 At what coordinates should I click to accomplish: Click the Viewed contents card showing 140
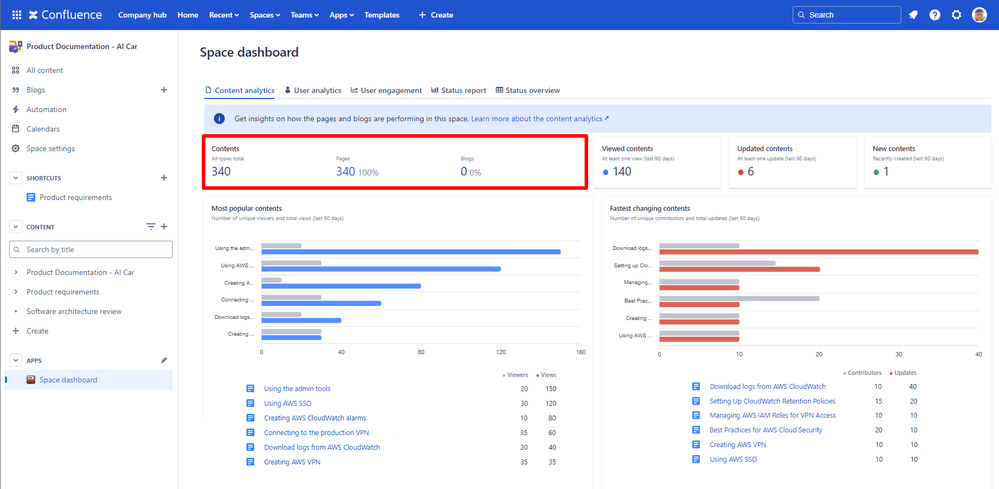[657, 162]
